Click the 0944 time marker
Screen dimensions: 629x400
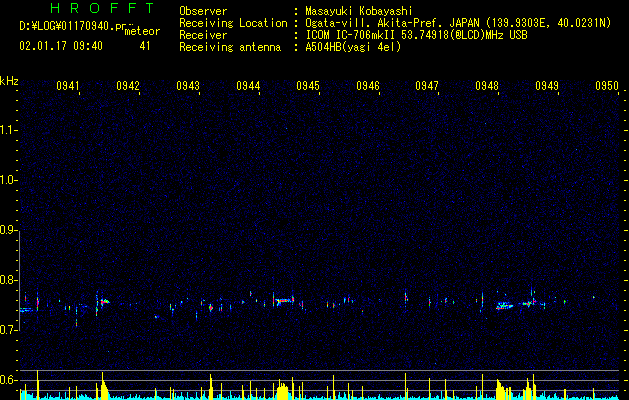click(x=248, y=86)
